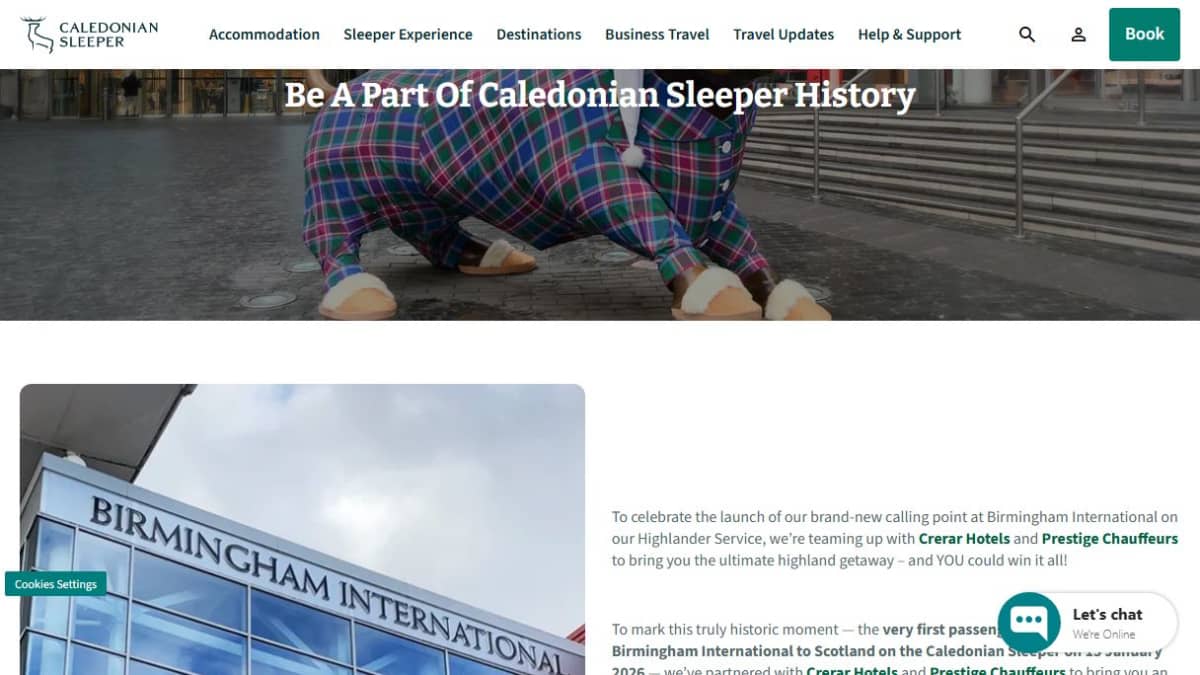Click the Birmingham International station image
This screenshot has height=675, width=1200.
point(302,529)
